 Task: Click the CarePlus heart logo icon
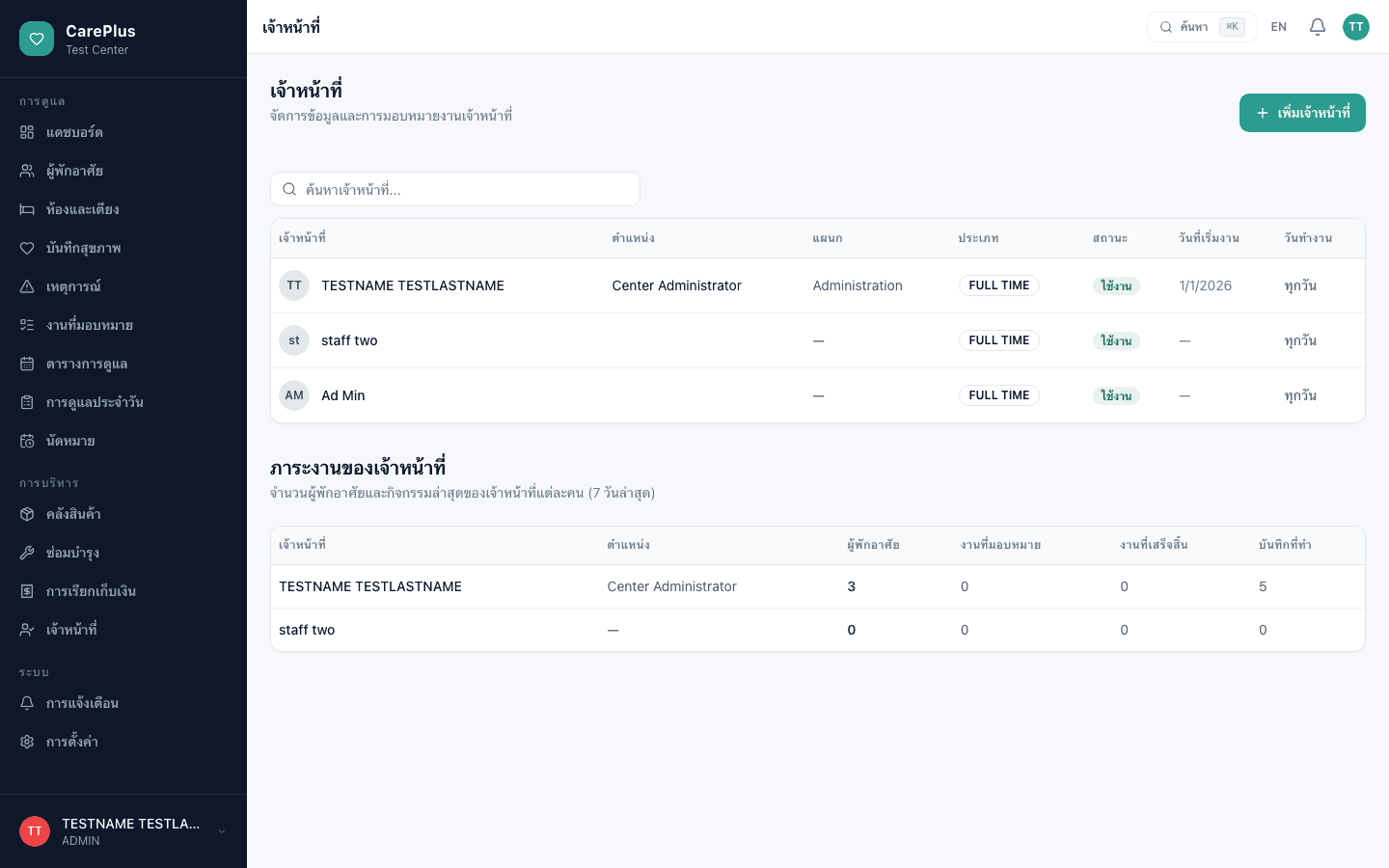[x=37, y=39]
